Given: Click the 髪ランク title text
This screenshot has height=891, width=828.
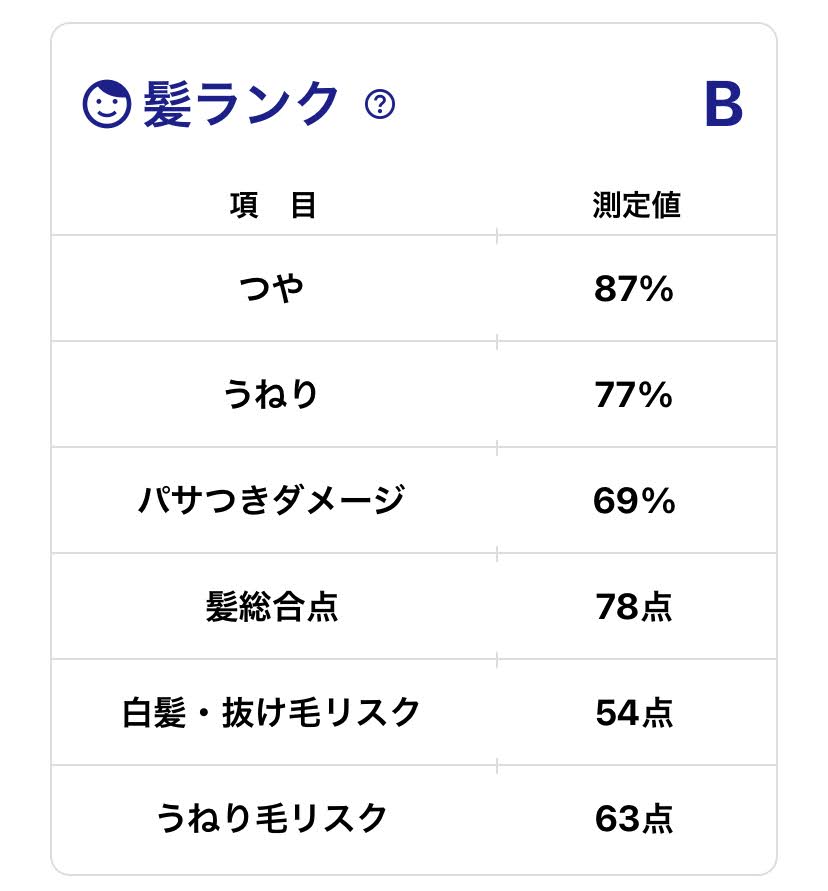Looking at the screenshot, I should point(241,104).
